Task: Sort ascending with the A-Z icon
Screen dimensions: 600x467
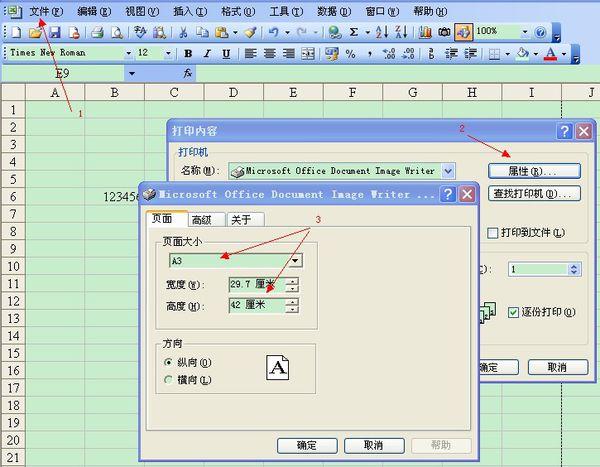Action: click(382, 33)
